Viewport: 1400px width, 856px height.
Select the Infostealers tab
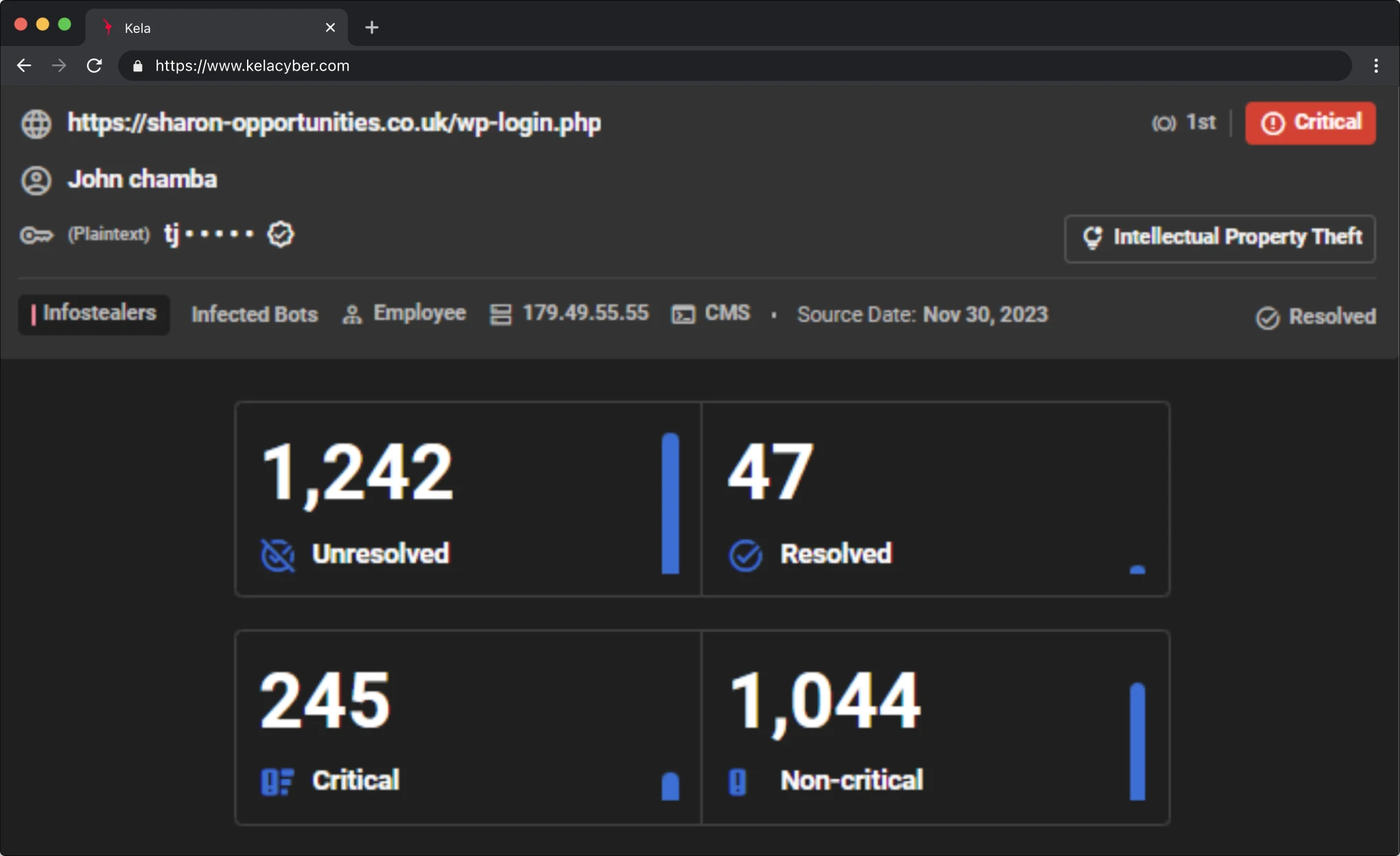pyautogui.click(x=94, y=315)
